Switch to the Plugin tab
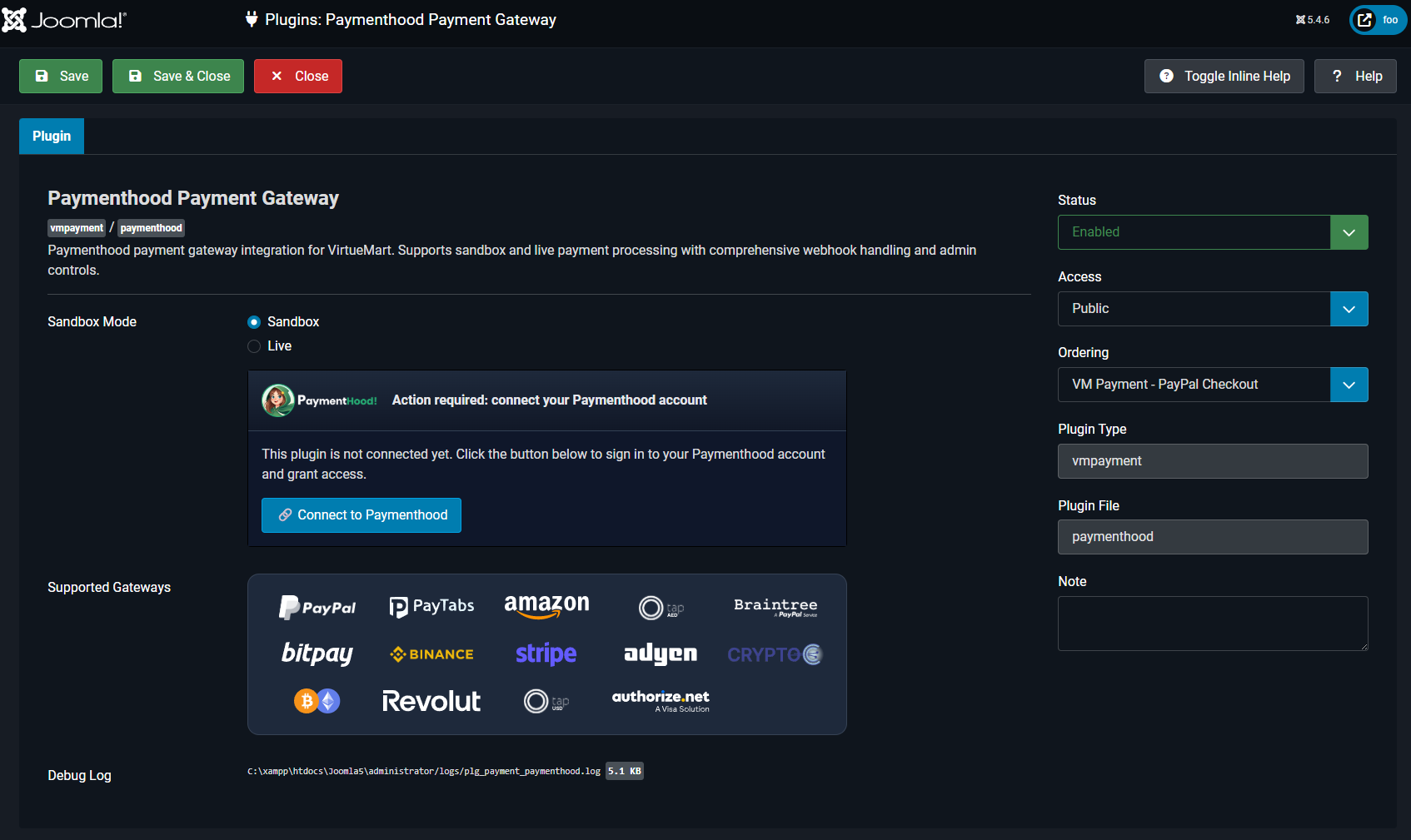 (52, 136)
